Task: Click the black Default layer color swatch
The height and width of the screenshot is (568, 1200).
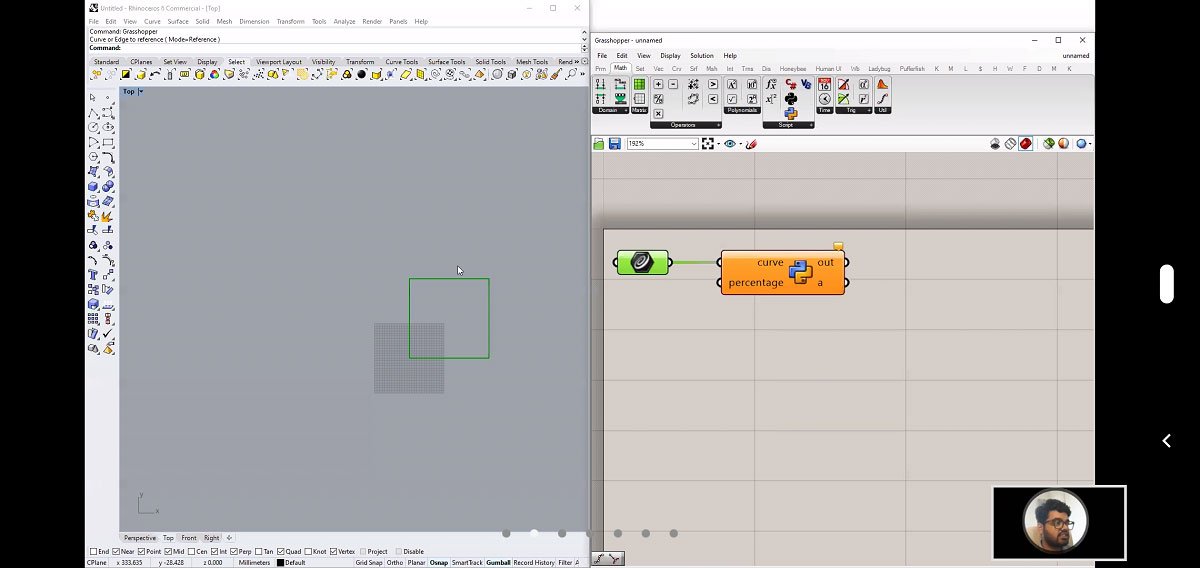Action: tap(281, 563)
